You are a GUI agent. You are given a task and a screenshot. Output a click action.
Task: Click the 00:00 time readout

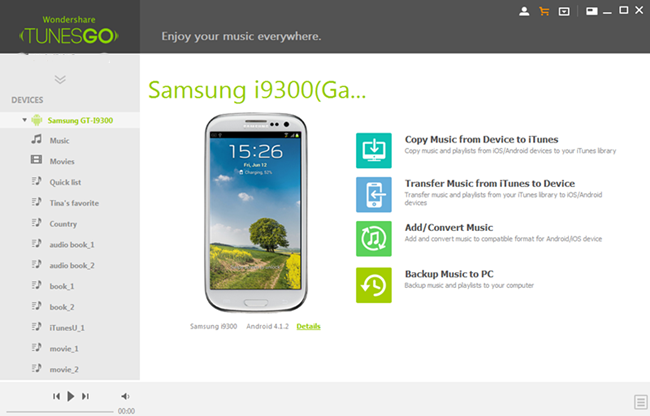[126, 411]
